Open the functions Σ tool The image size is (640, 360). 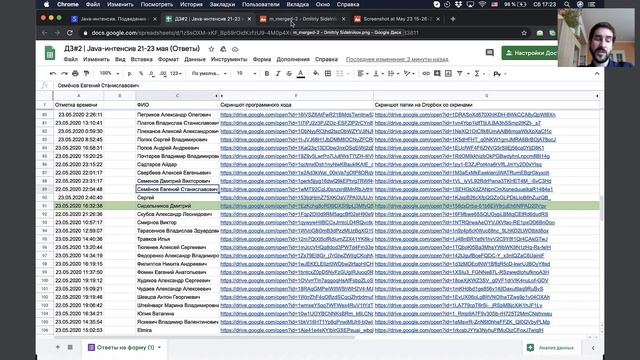477,73
